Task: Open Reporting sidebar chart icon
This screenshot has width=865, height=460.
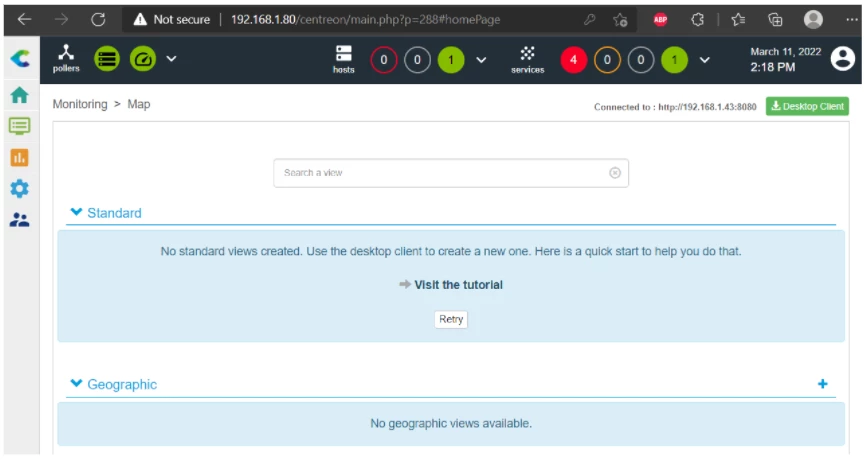Action: click(x=19, y=158)
